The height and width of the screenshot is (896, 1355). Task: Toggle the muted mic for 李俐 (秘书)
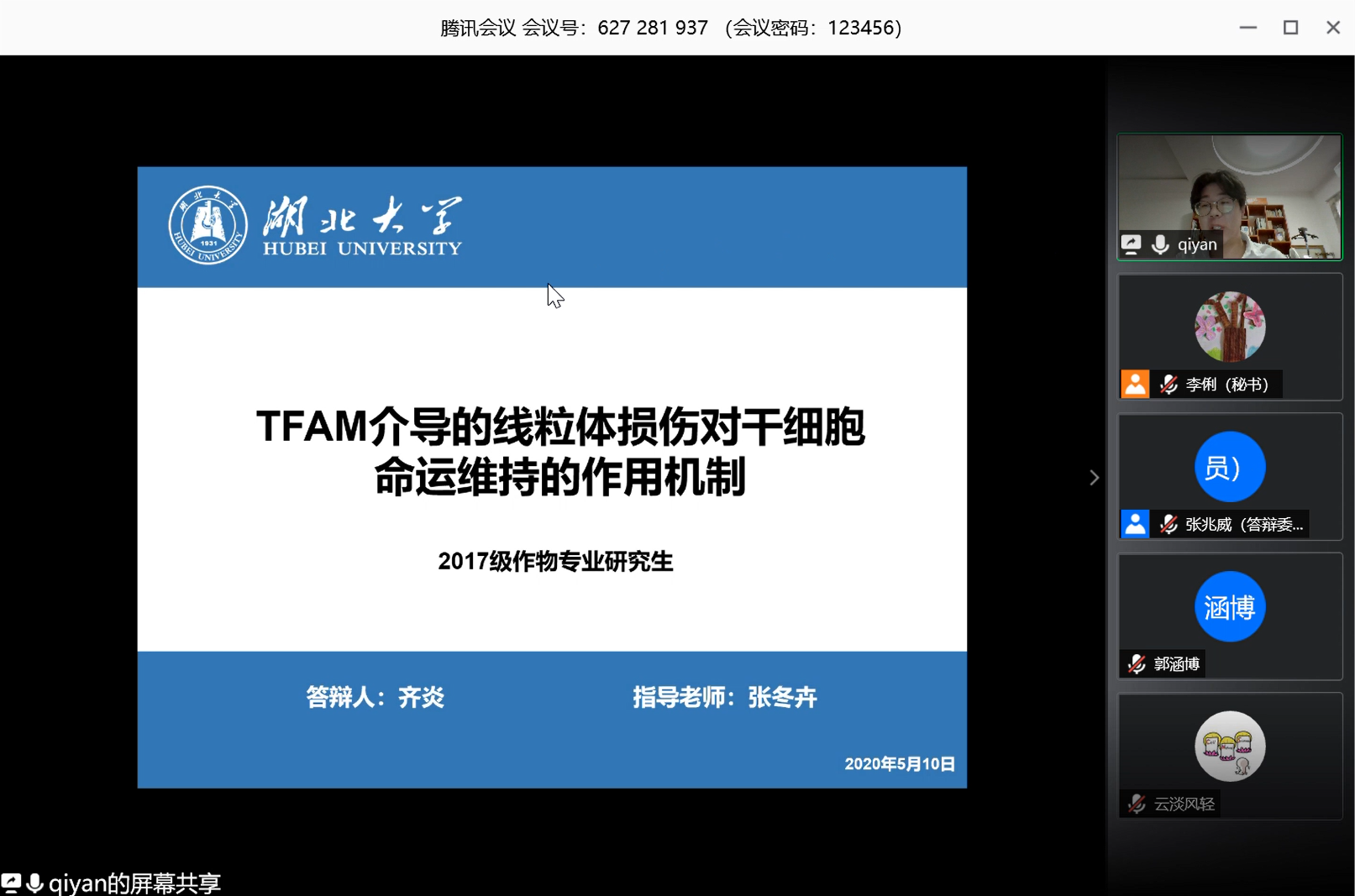1169,384
